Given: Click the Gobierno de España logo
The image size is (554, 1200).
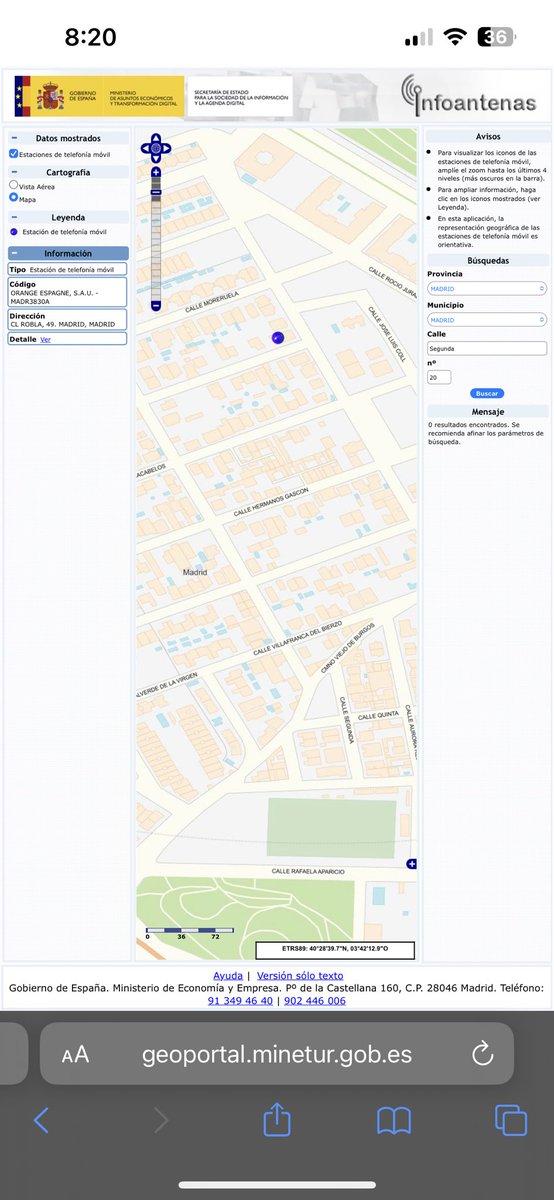Looking at the screenshot, I should tap(97, 98).
